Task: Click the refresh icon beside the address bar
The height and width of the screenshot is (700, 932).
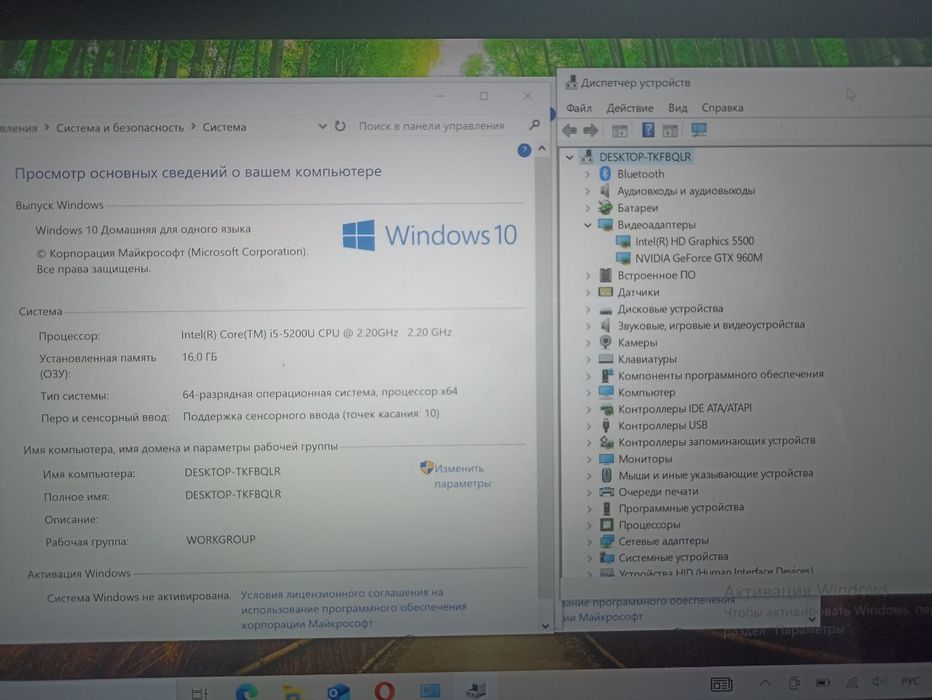Action: pos(340,126)
